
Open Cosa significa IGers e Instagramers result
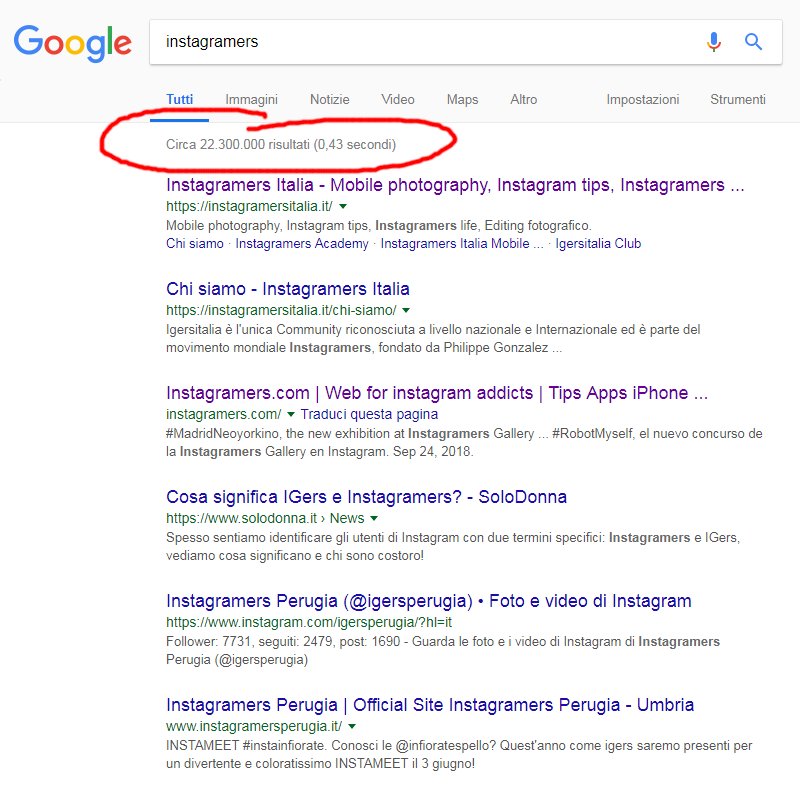pos(366,497)
